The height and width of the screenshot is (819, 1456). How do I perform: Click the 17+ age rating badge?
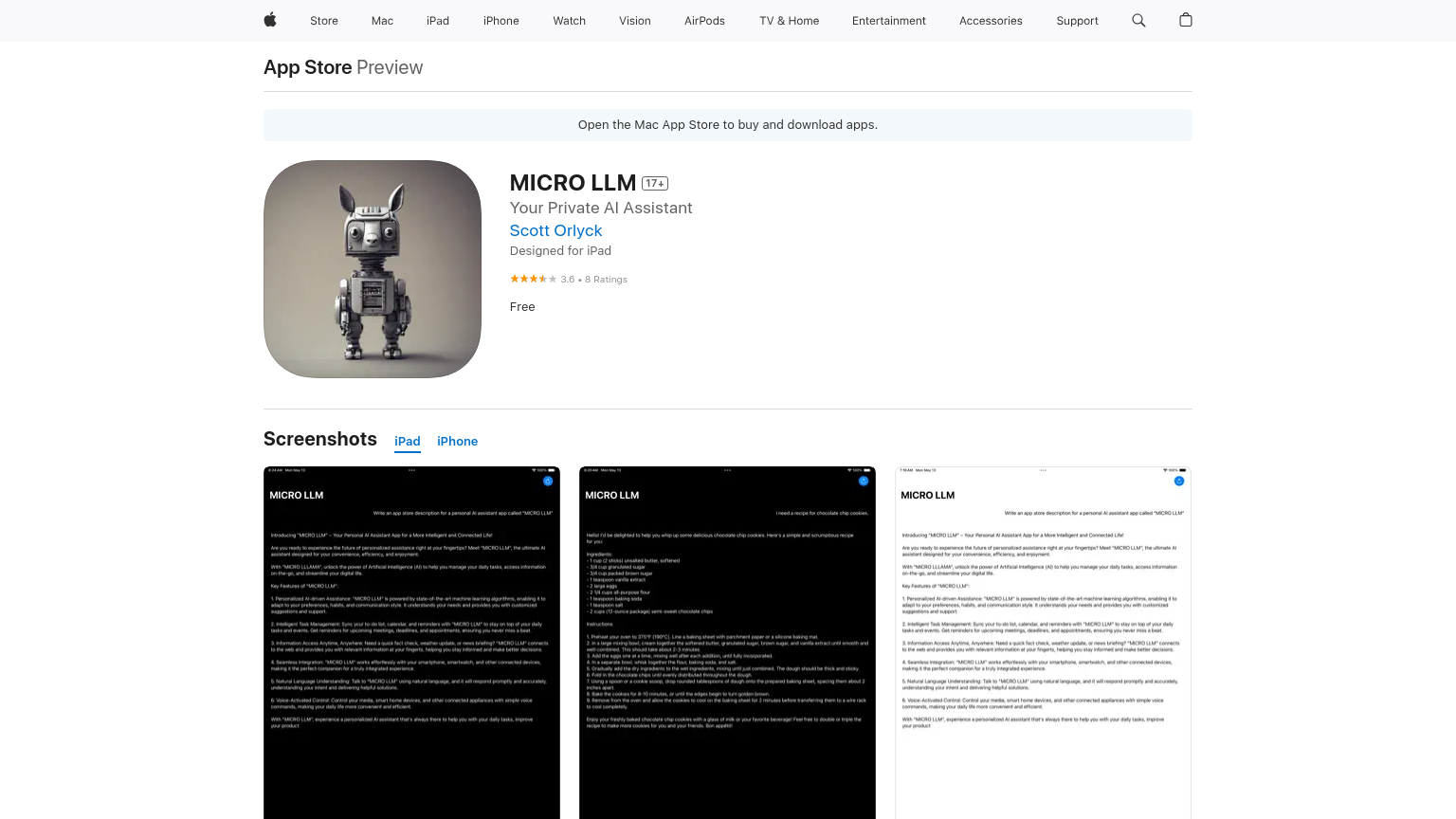click(x=655, y=184)
